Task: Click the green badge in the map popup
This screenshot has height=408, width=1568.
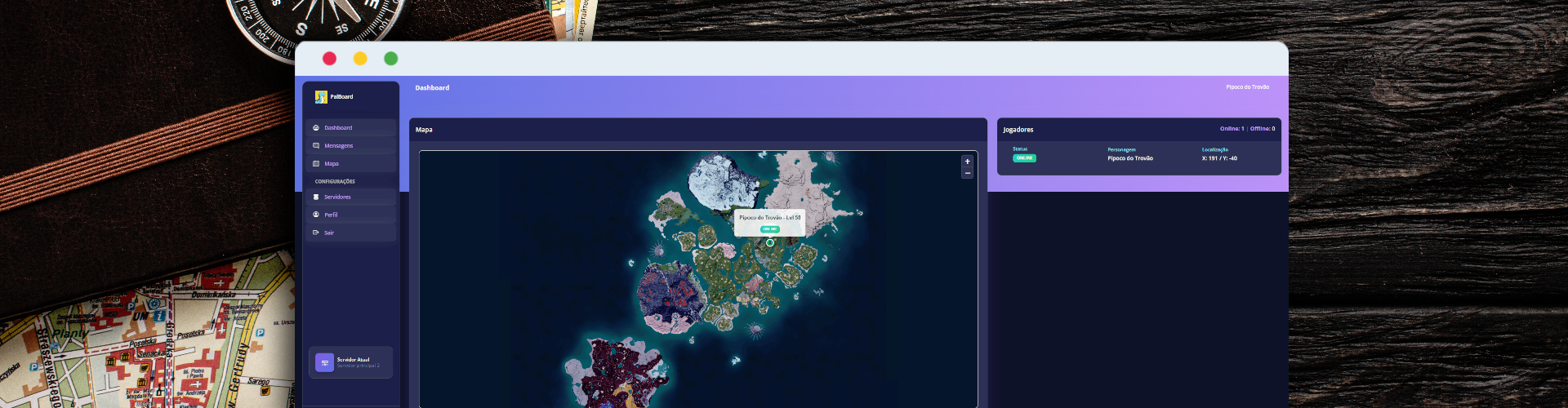Action: coord(769,229)
